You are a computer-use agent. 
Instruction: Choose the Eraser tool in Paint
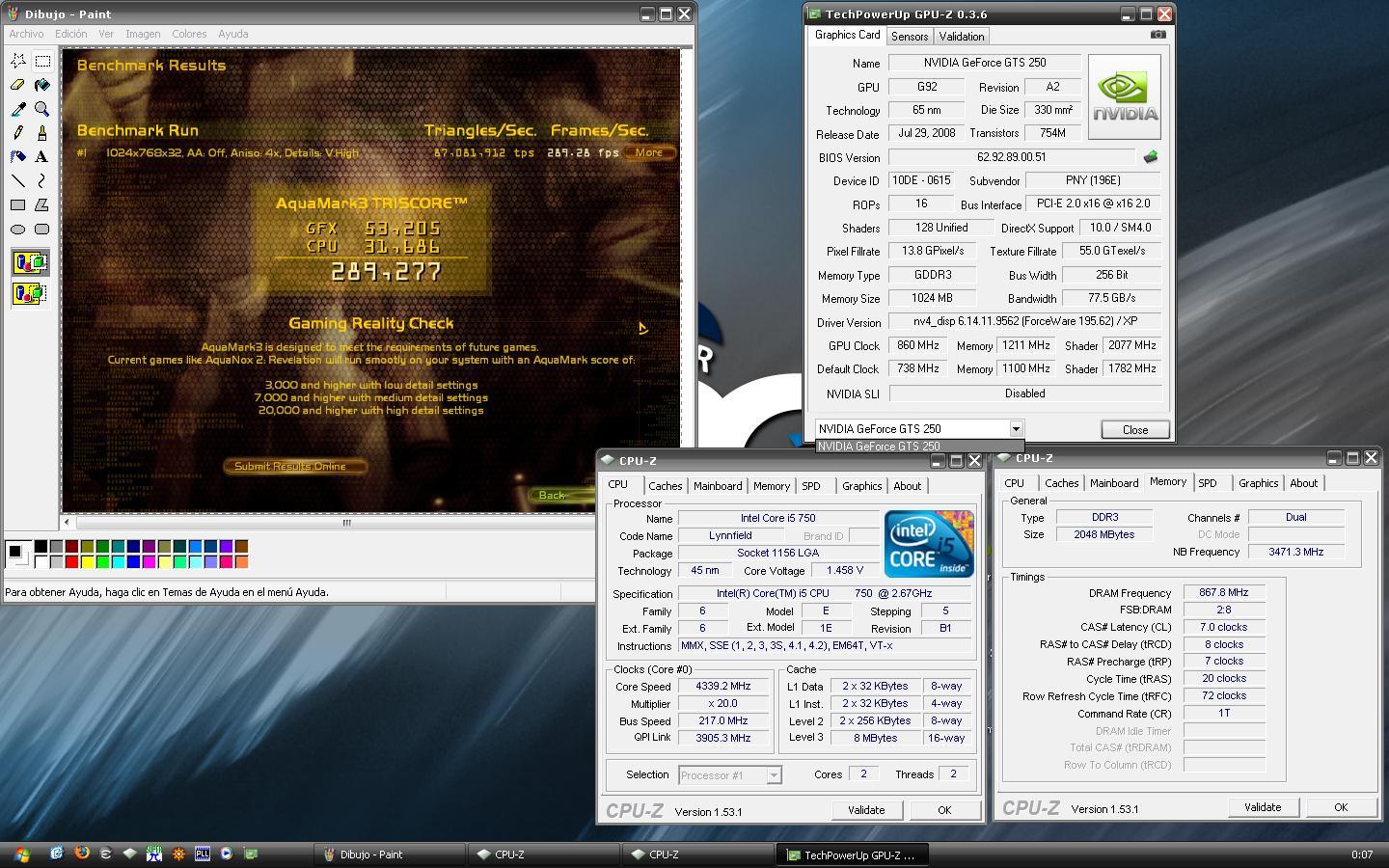[18, 85]
